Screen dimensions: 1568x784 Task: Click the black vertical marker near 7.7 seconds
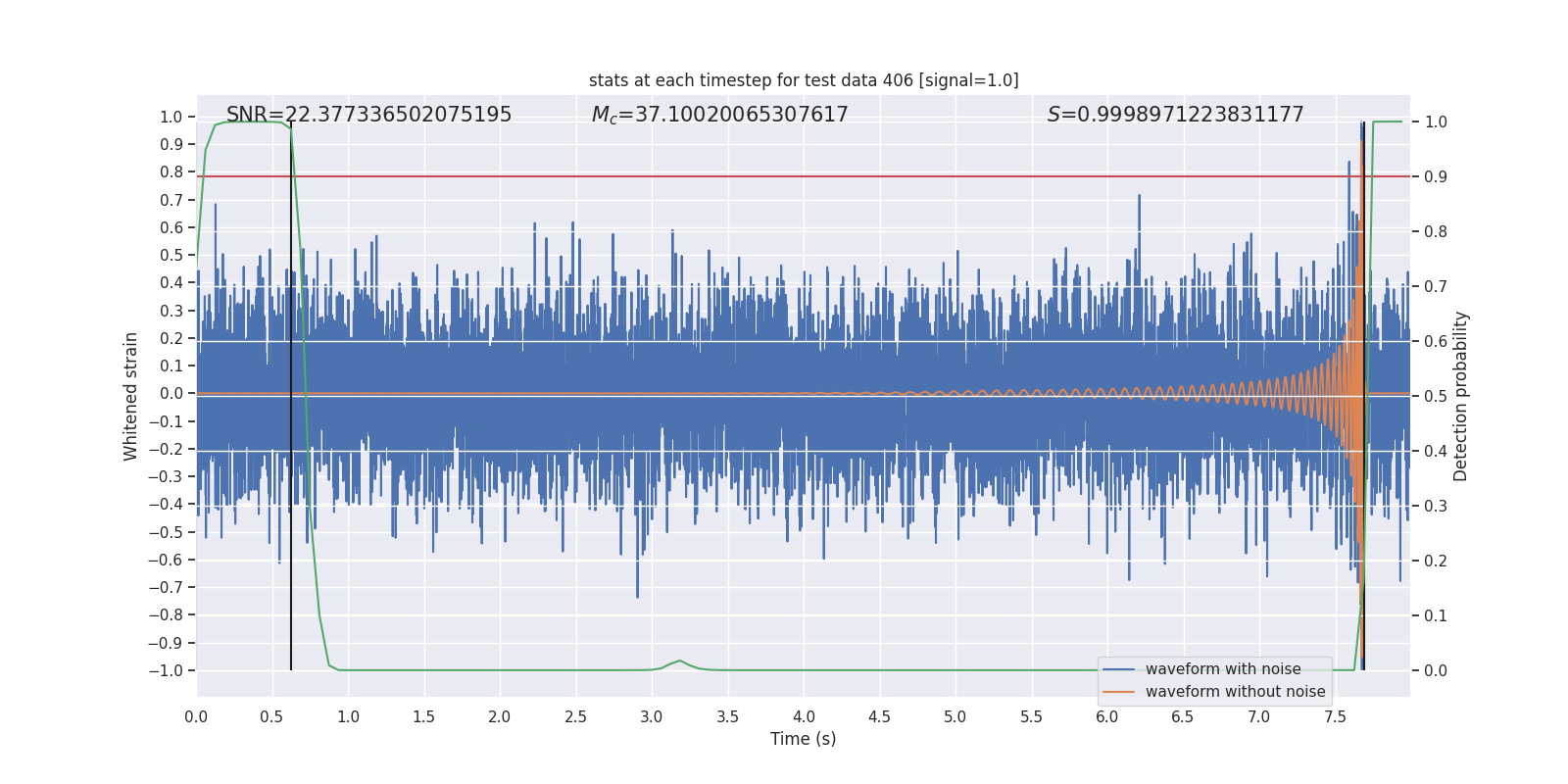[1363, 396]
